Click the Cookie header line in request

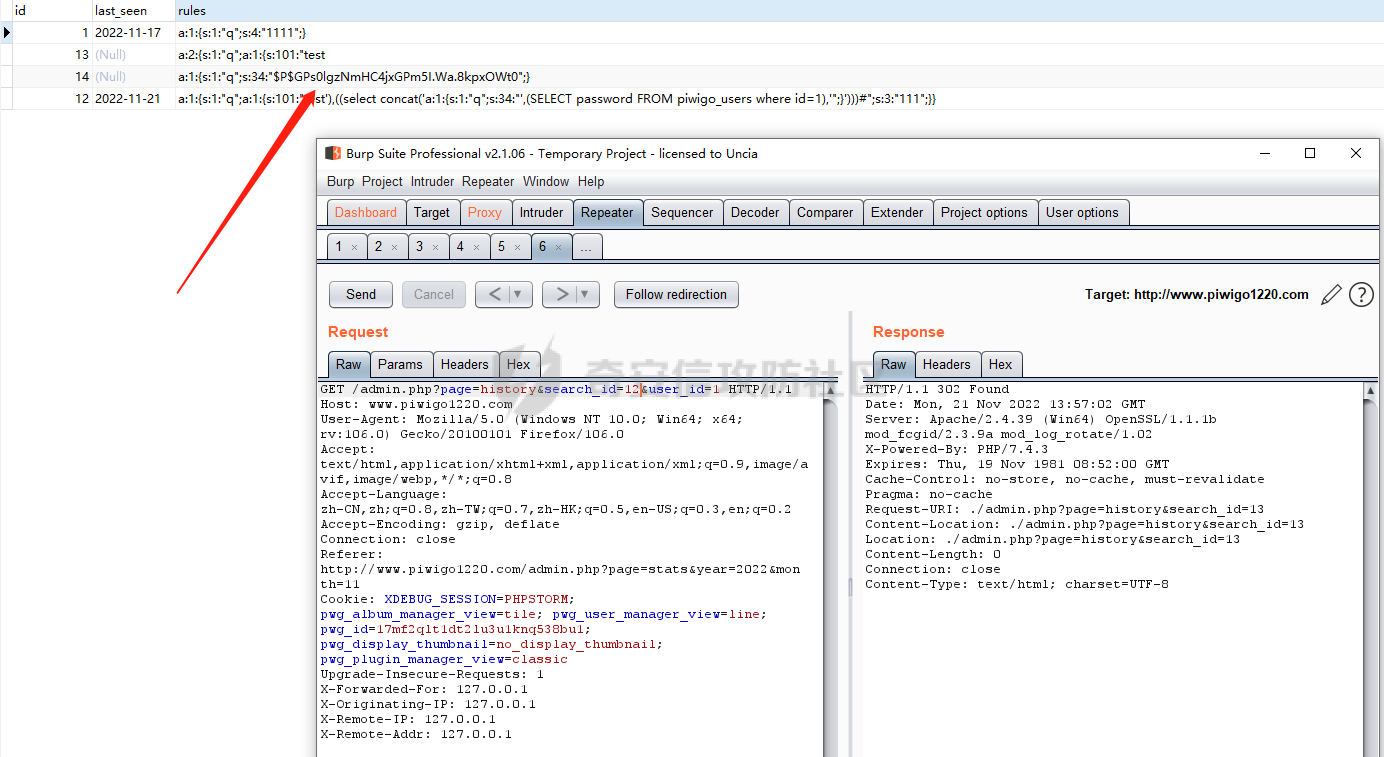pyautogui.click(x=447, y=599)
